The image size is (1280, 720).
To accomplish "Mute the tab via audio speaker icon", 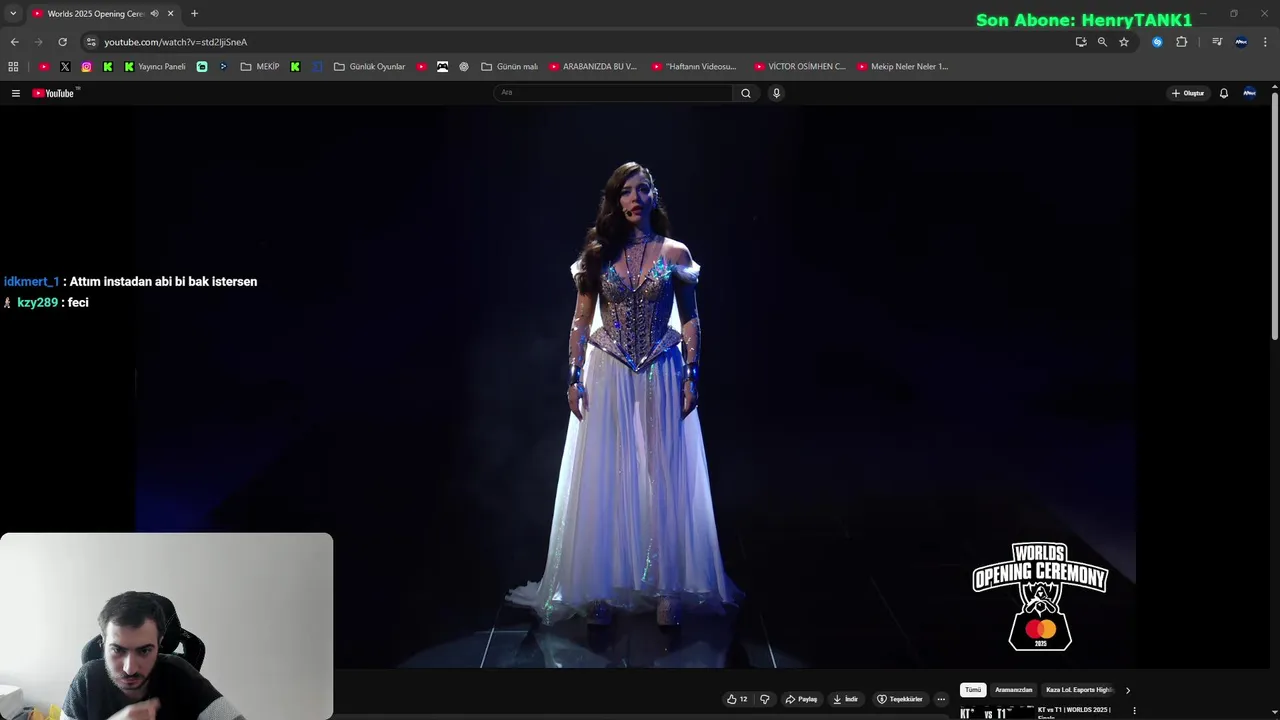I will coord(154,14).
